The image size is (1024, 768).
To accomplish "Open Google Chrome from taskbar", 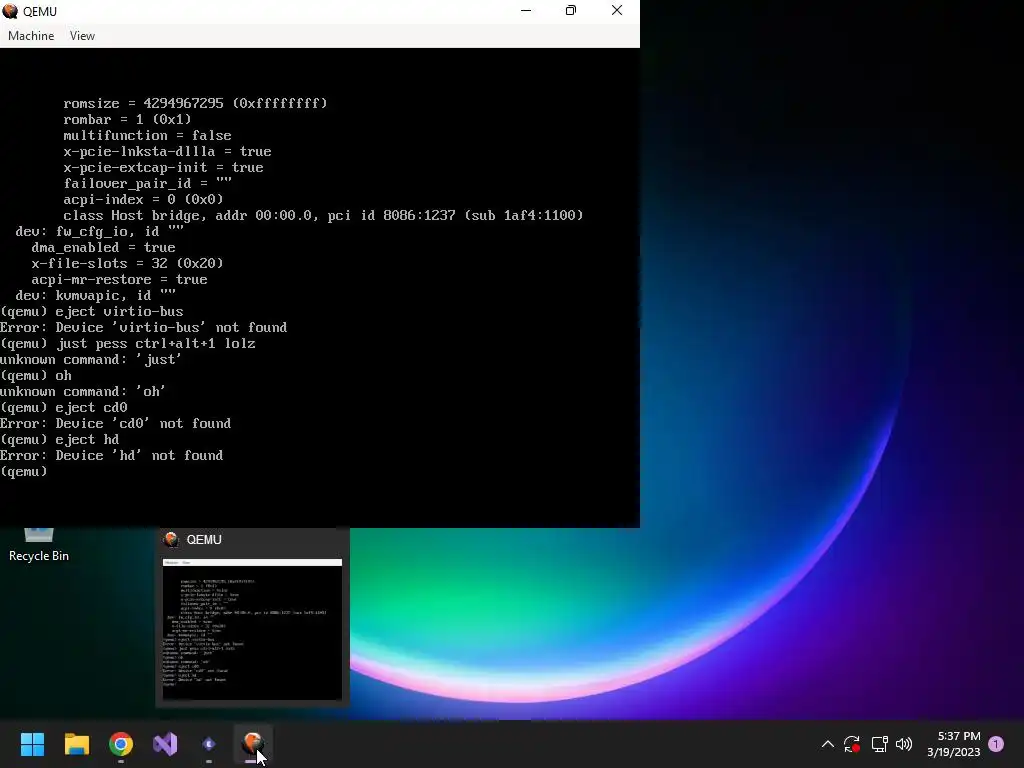I will 121,744.
